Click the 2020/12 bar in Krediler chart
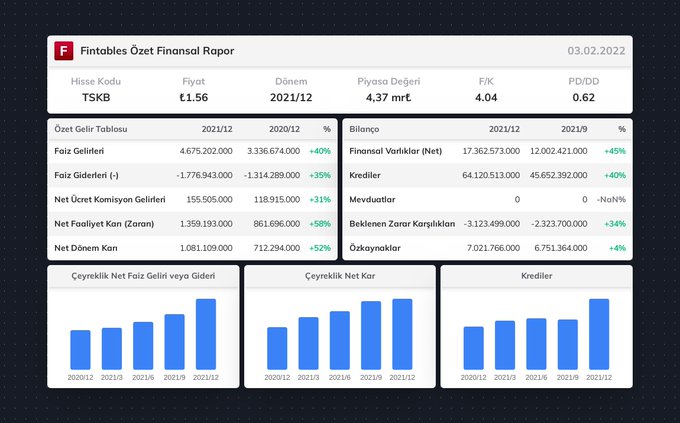680x423 pixels. point(474,348)
